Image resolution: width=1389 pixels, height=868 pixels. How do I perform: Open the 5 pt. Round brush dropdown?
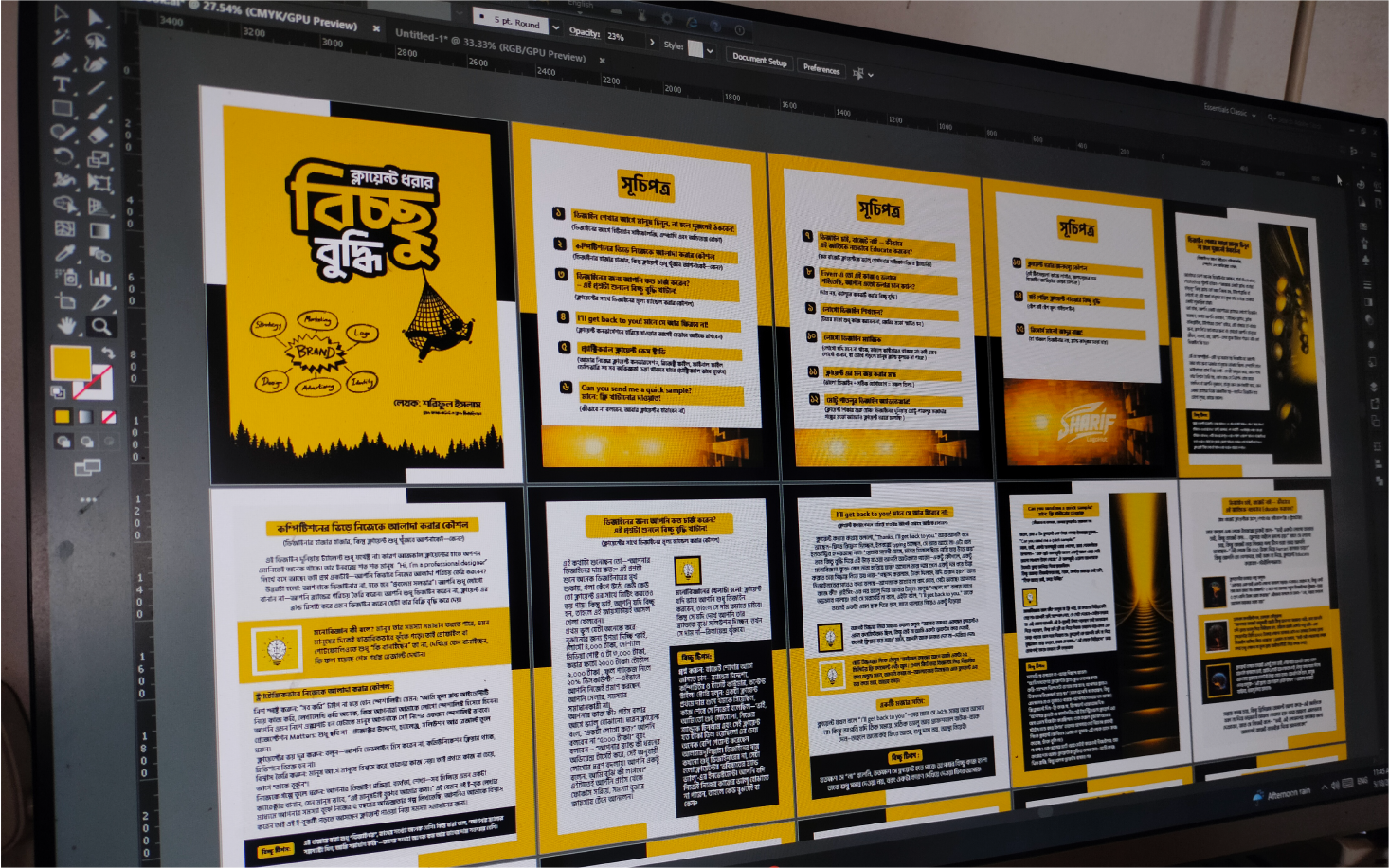coord(556,27)
